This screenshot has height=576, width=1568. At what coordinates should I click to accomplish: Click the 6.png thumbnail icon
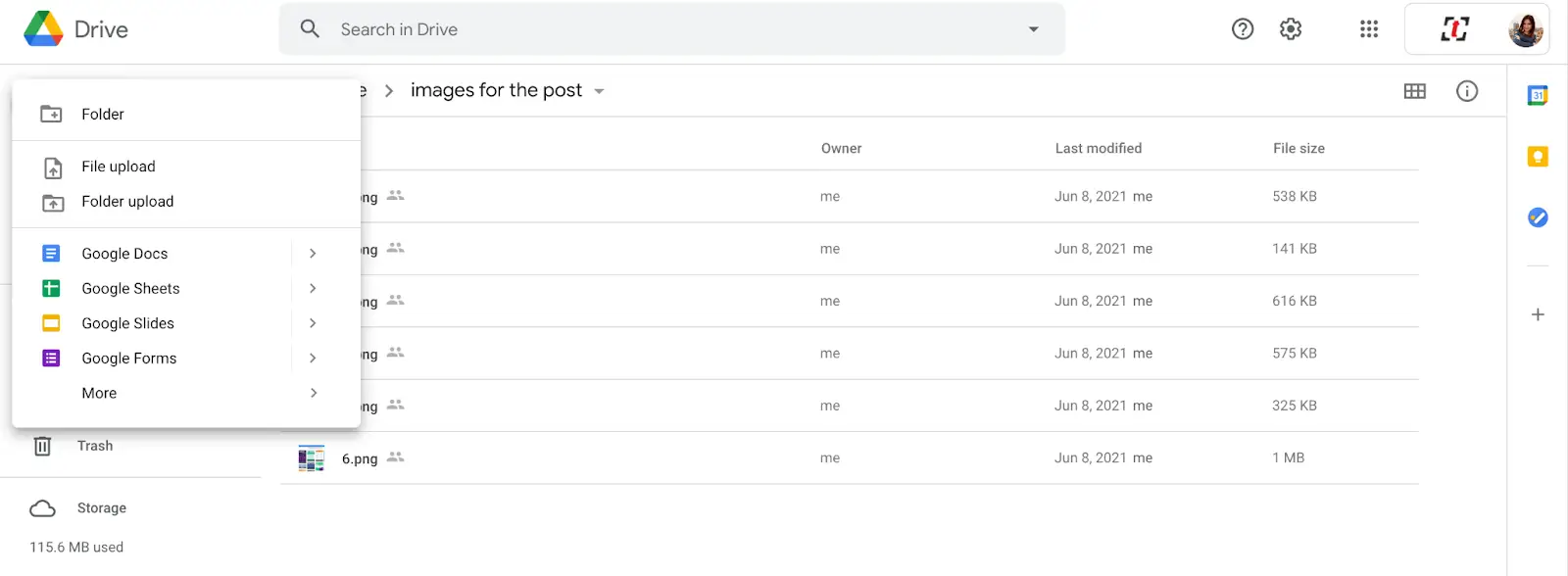point(312,457)
